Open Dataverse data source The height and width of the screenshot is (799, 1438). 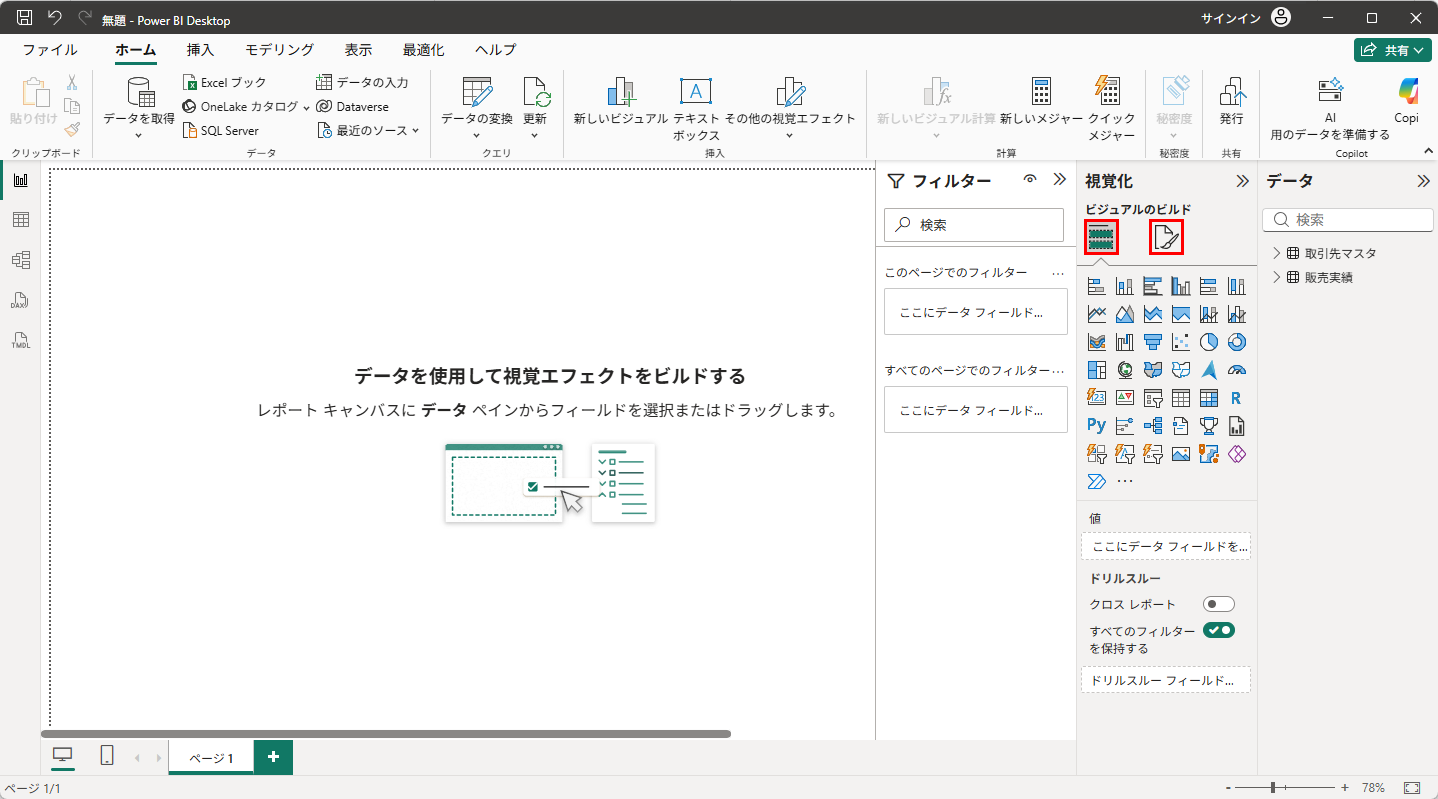353,106
